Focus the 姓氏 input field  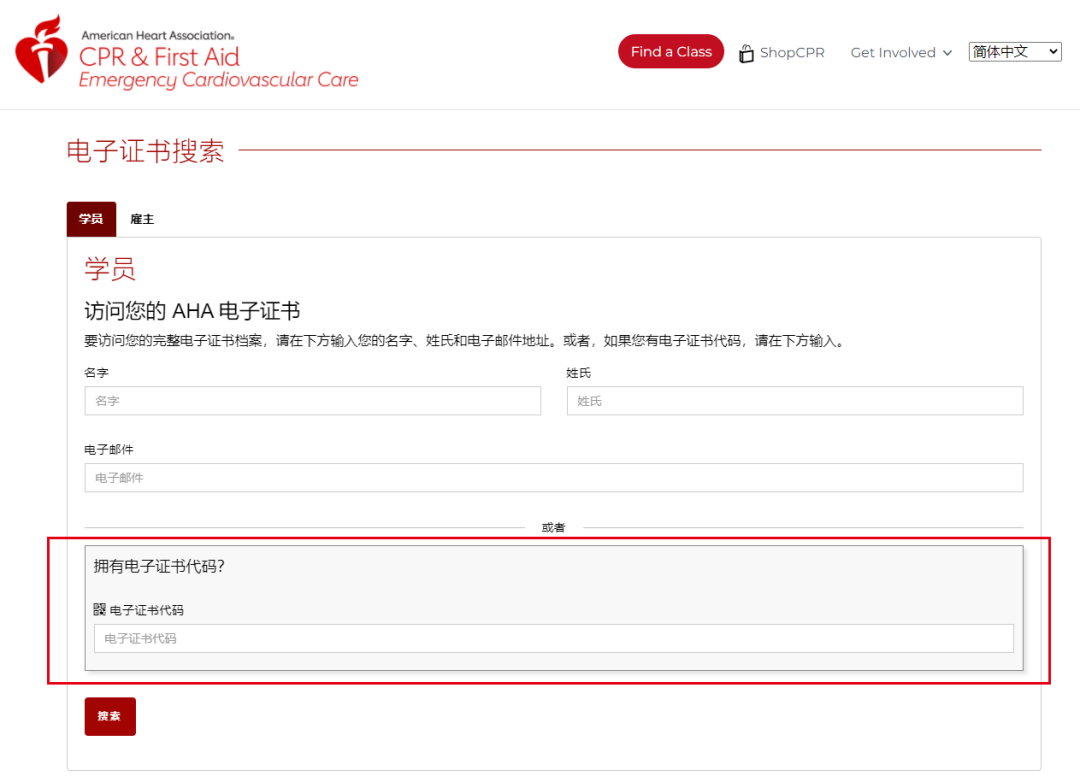[795, 401]
